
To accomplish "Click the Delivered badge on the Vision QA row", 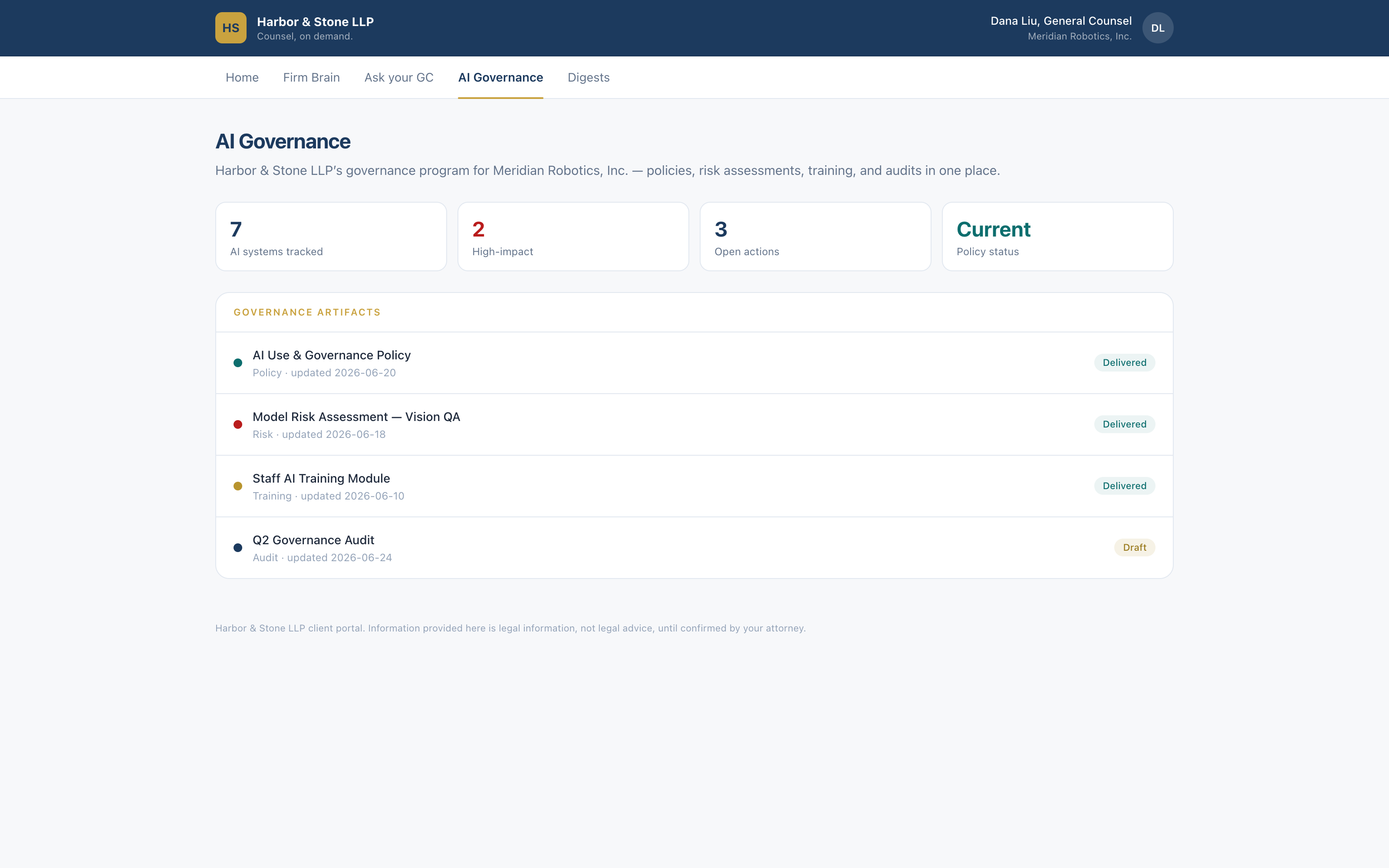I will click(1124, 424).
